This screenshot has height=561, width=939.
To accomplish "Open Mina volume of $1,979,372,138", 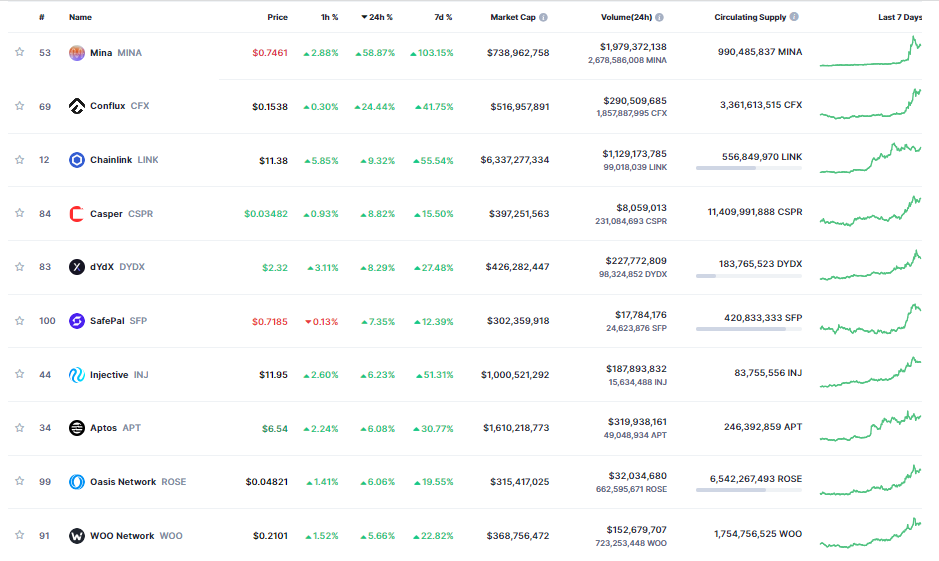I will coord(633,46).
